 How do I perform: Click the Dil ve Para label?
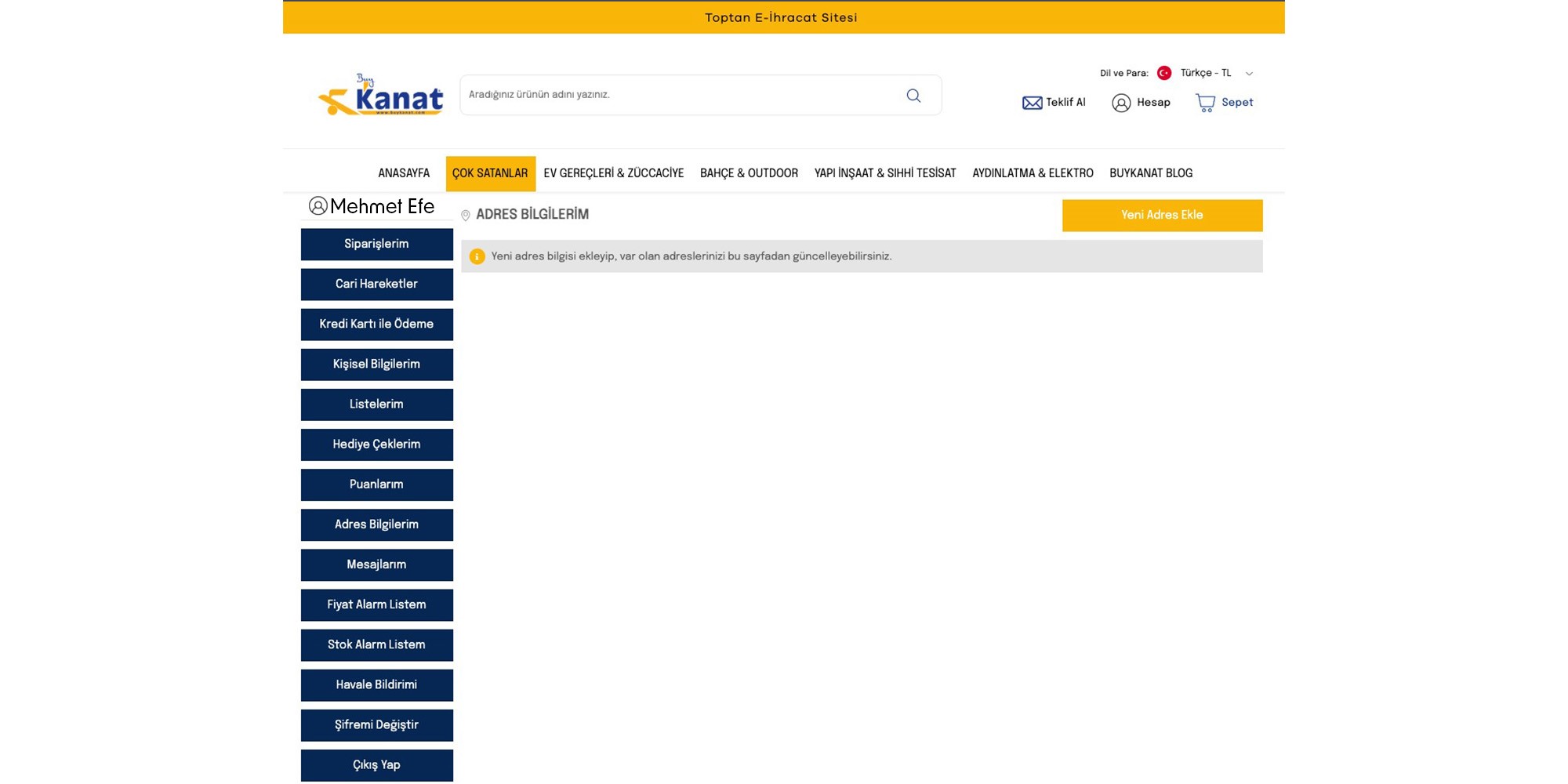pos(1123,74)
